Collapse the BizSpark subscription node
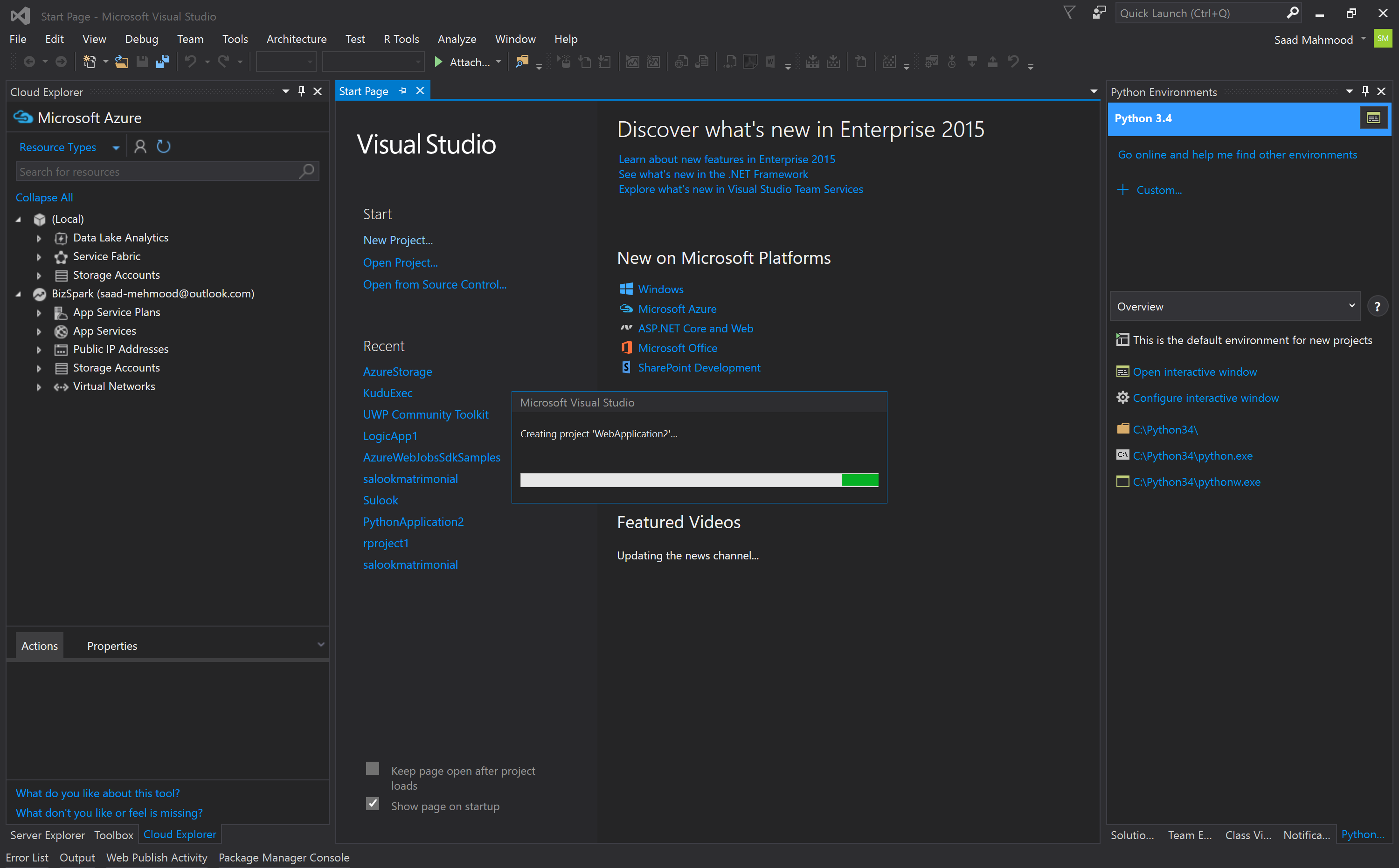This screenshot has height=868, width=1399. tap(18, 294)
